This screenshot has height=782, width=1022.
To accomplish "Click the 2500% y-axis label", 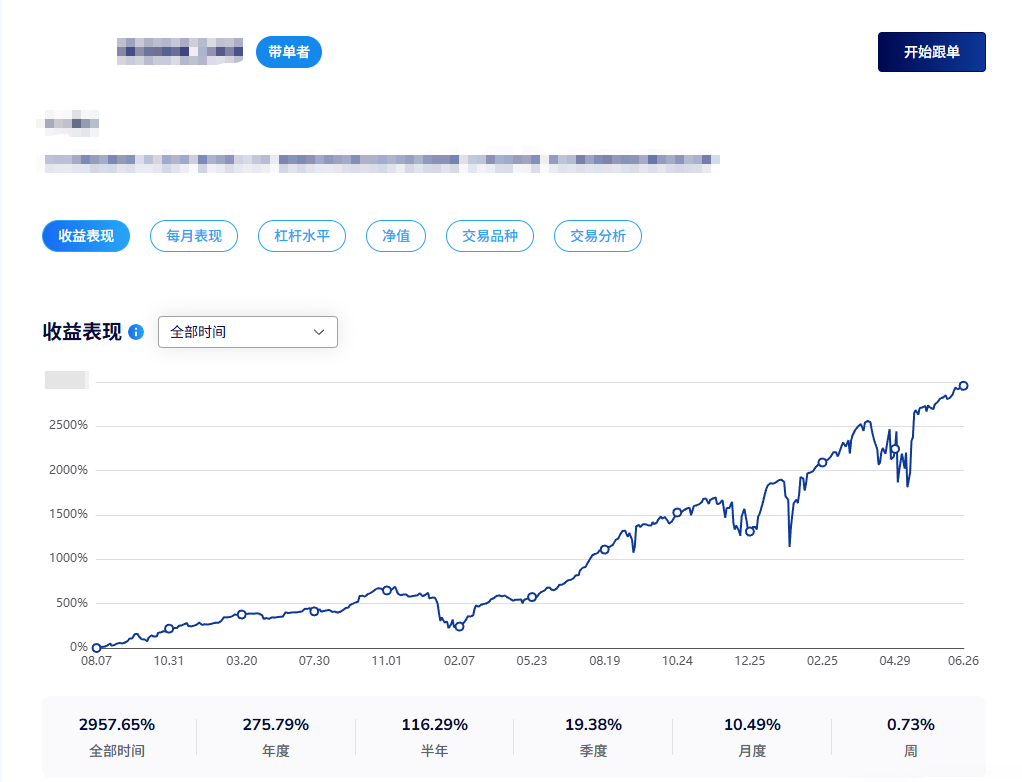I will pyautogui.click(x=68, y=425).
